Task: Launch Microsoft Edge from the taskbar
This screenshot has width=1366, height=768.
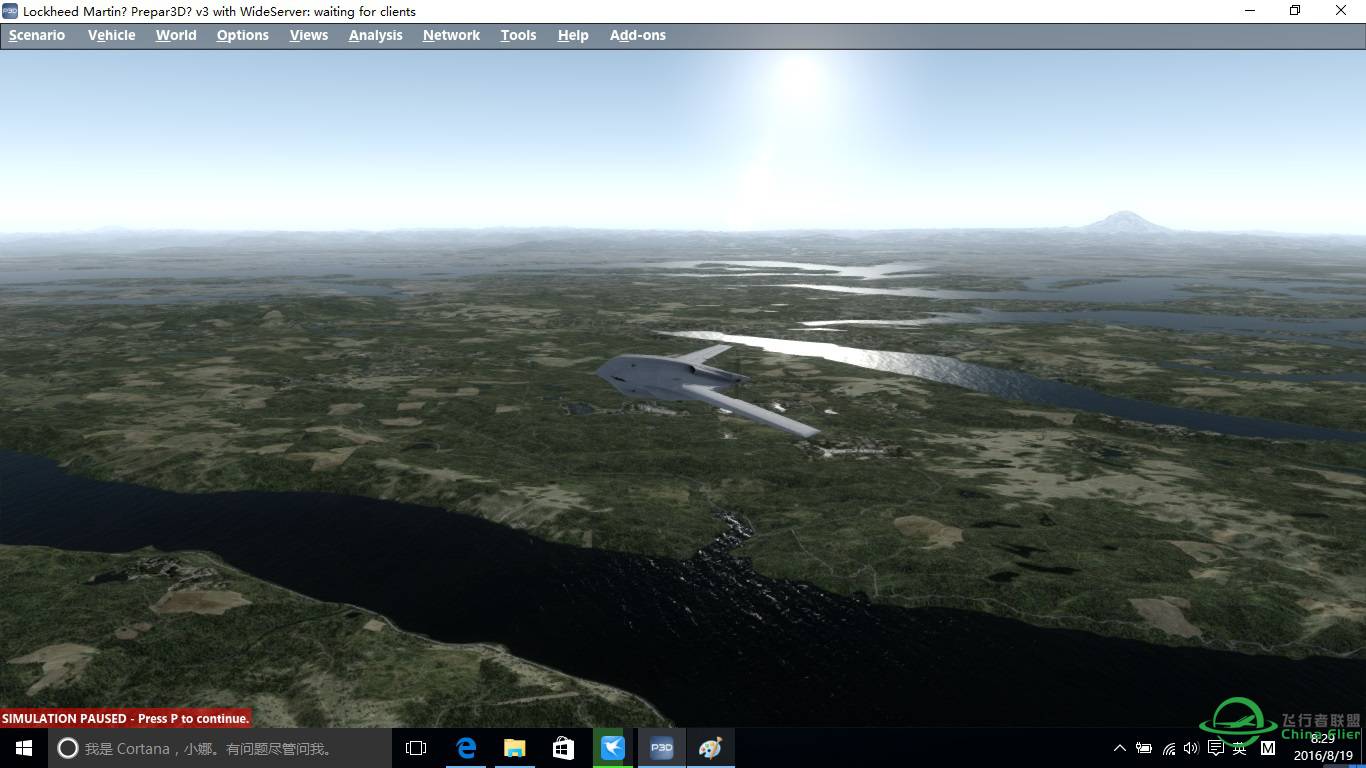Action: click(466, 748)
